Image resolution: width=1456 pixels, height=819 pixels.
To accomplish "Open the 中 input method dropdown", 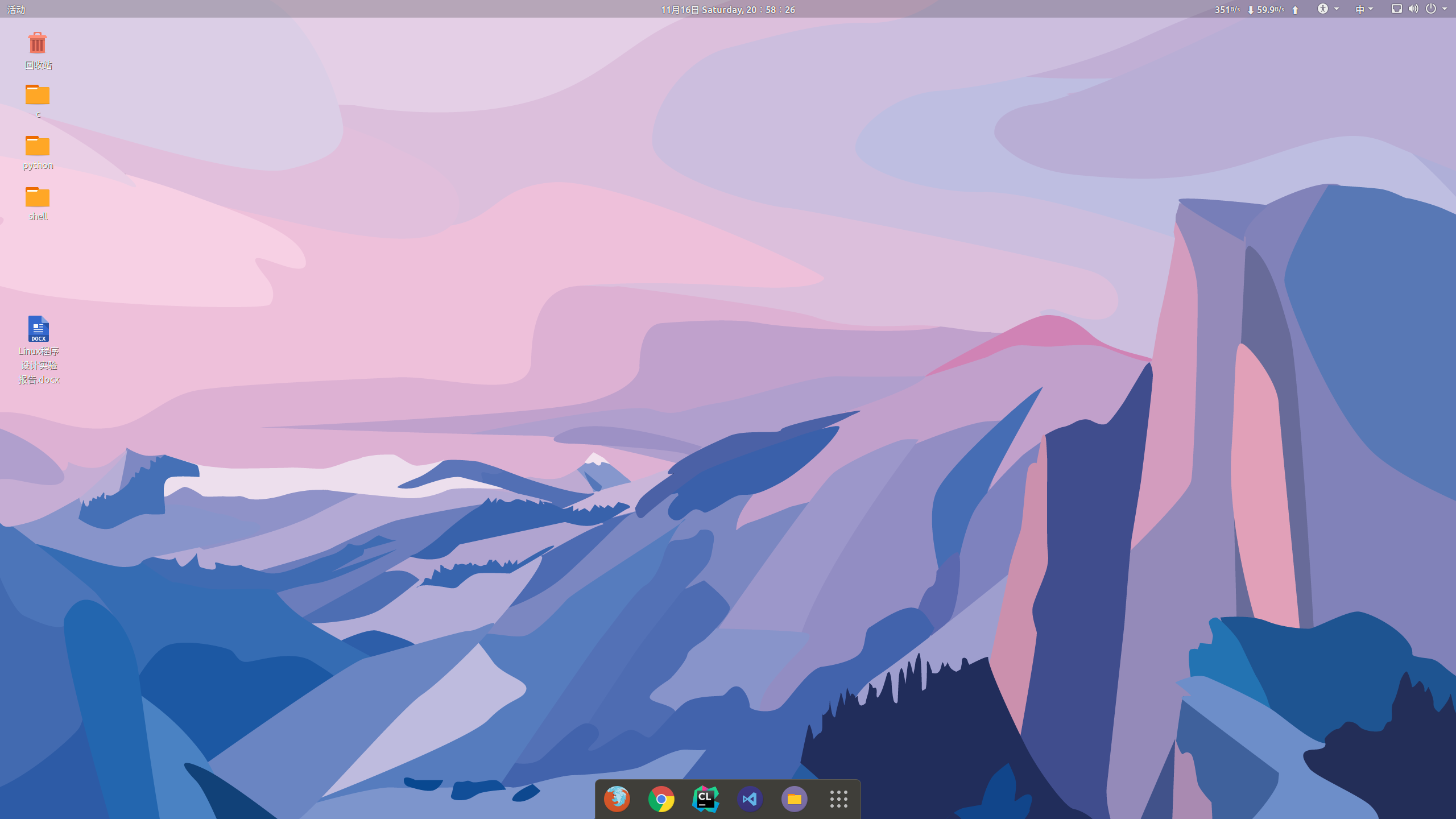I will (x=1359, y=9).
